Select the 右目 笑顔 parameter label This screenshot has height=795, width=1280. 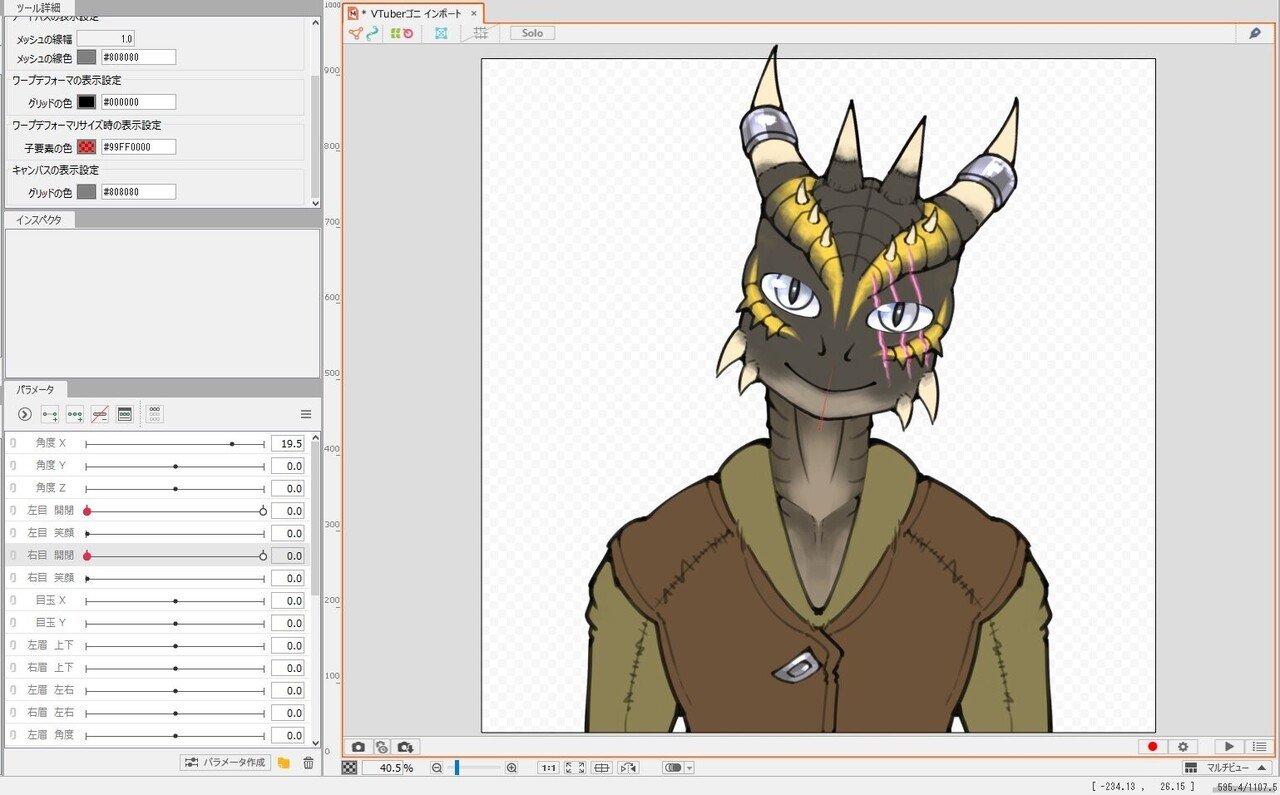(x=50, y=578)
